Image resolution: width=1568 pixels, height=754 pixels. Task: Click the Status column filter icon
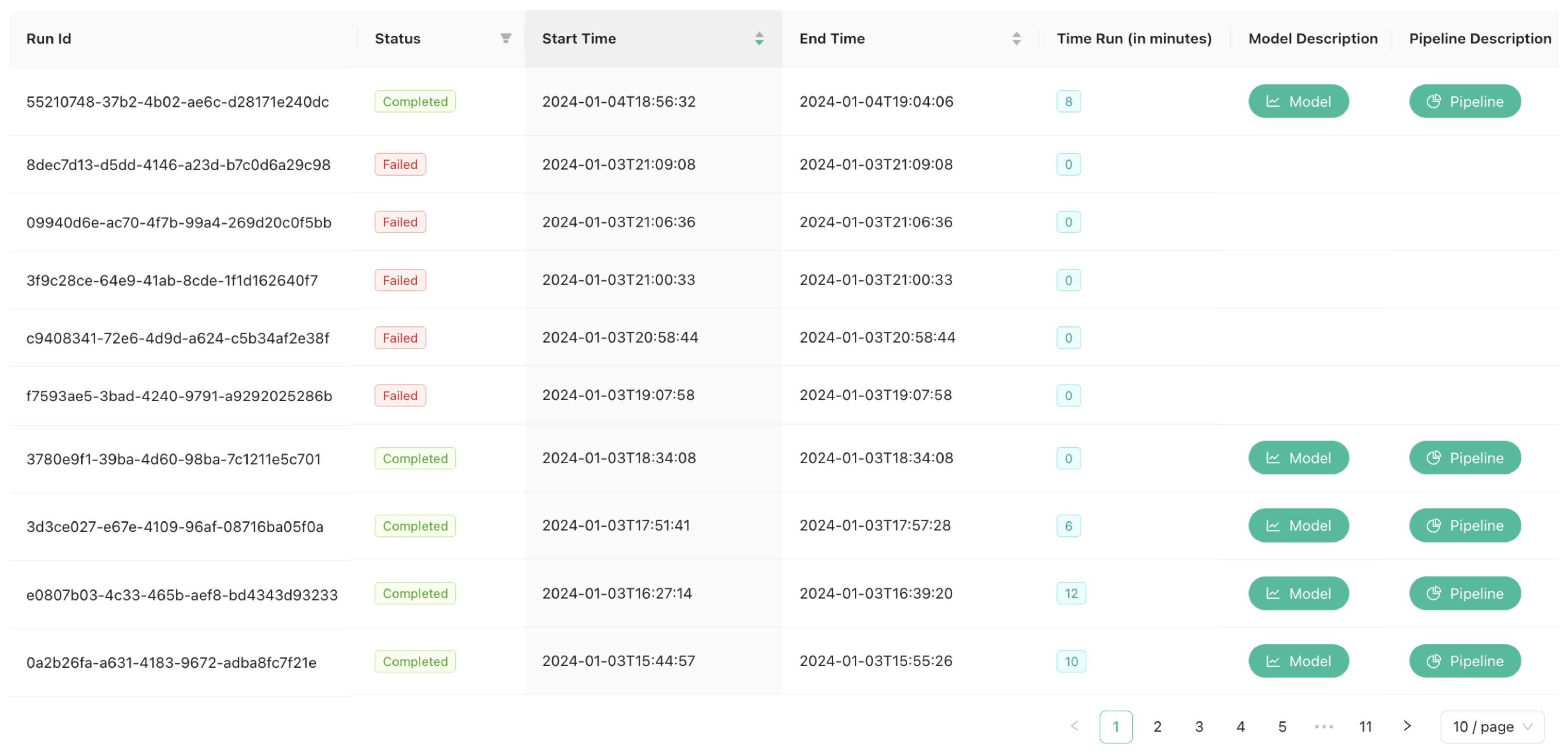[x=505, y=38]
